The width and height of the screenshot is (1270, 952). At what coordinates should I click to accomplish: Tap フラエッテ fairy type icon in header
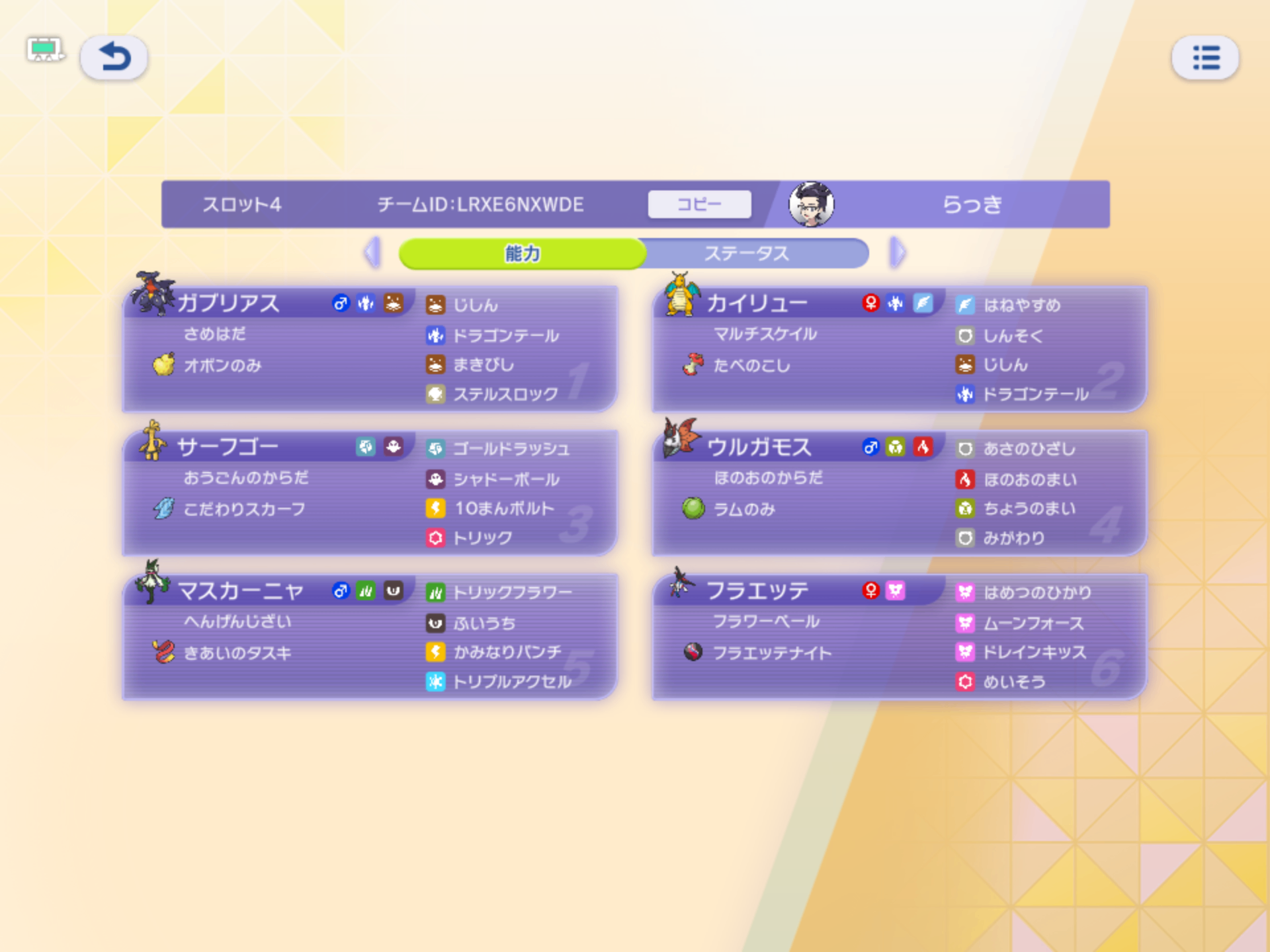(896, 590)
